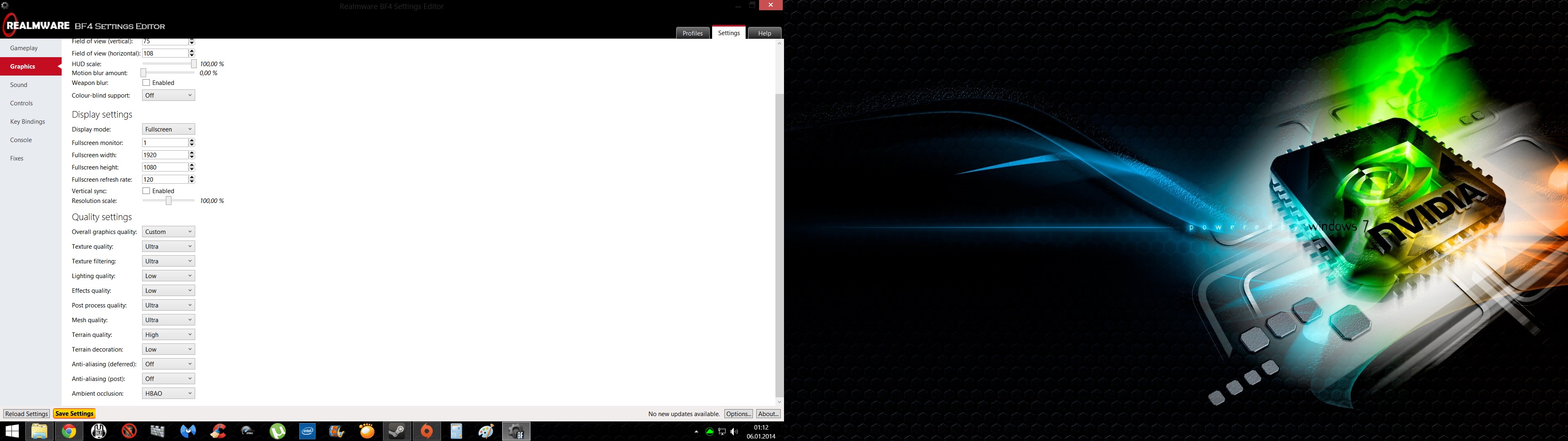The height and width of the screenshot is (441, 1568).
Task: Click the CCleaner taskbar icon
Action: point(218,431)
